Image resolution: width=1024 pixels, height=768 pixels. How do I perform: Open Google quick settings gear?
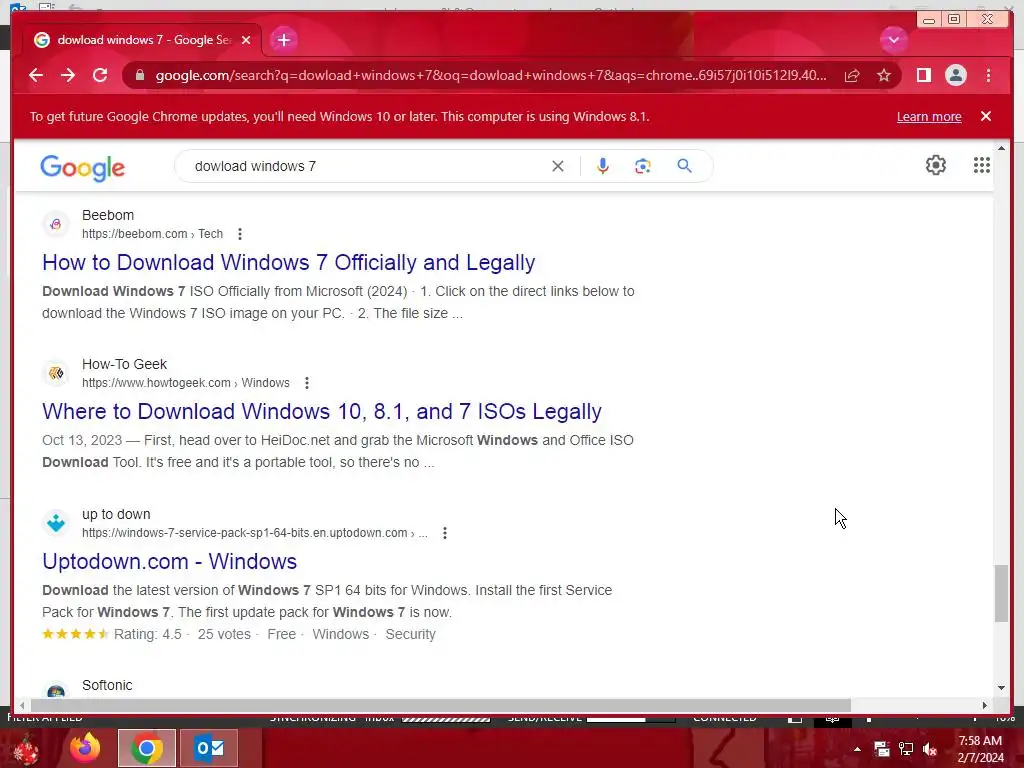pos(936,165)
